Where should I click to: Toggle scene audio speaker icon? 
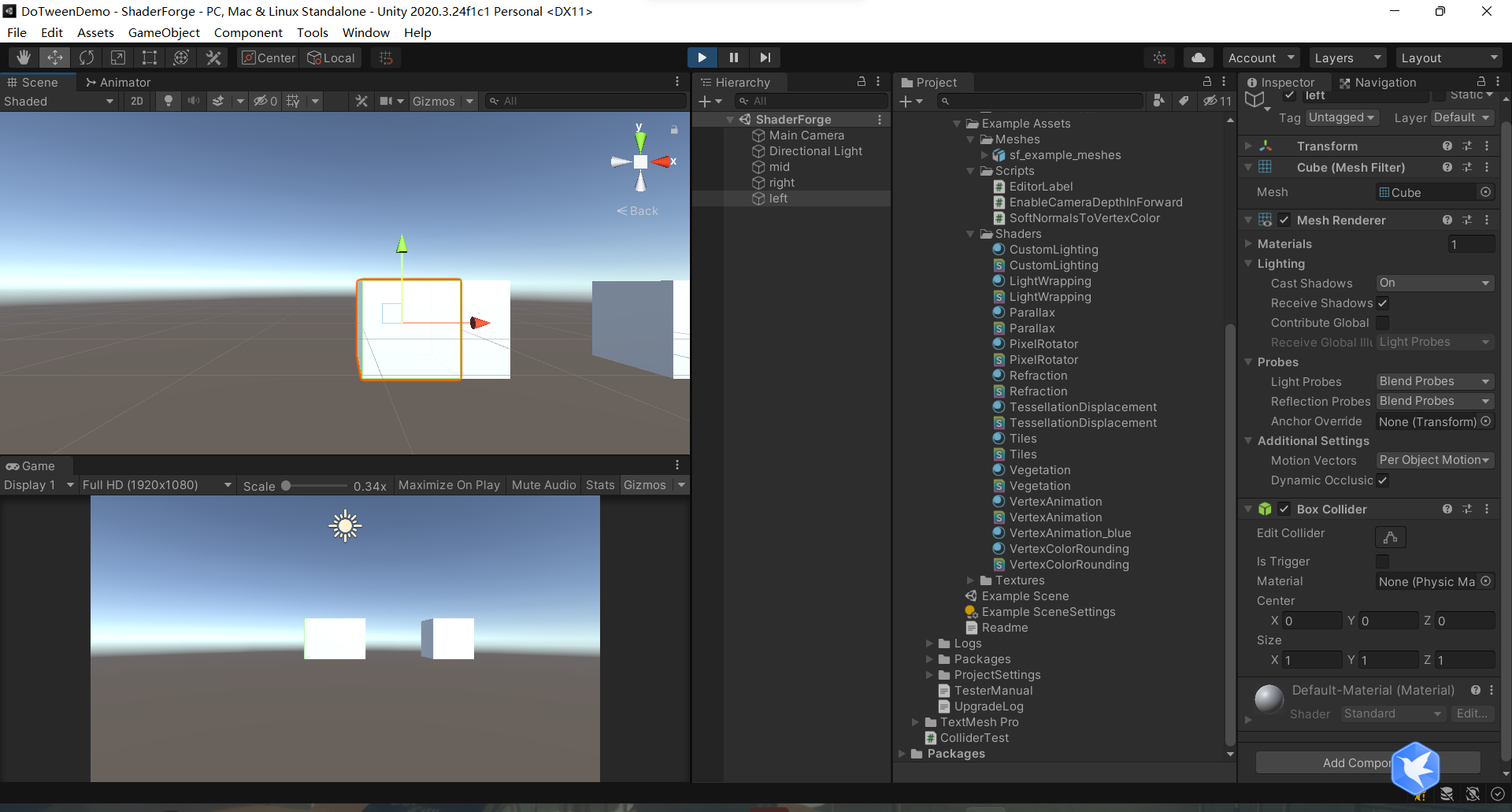pos(193,101)
